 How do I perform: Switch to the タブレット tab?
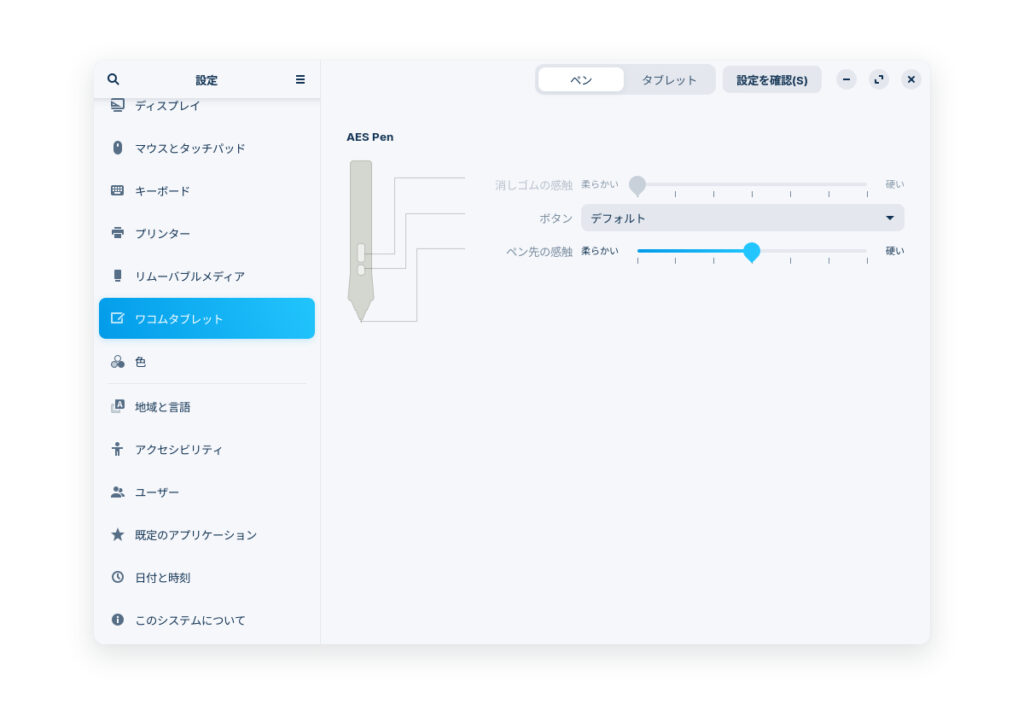click(x=669, y=80)
